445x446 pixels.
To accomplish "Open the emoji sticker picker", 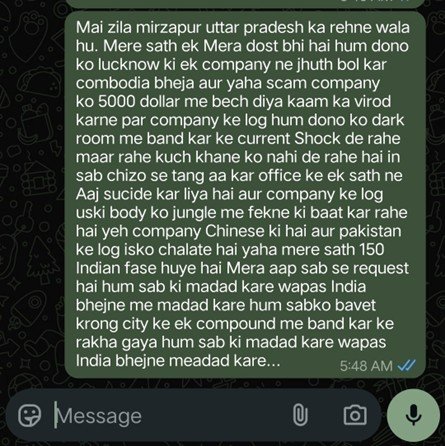I will [29, 416].
